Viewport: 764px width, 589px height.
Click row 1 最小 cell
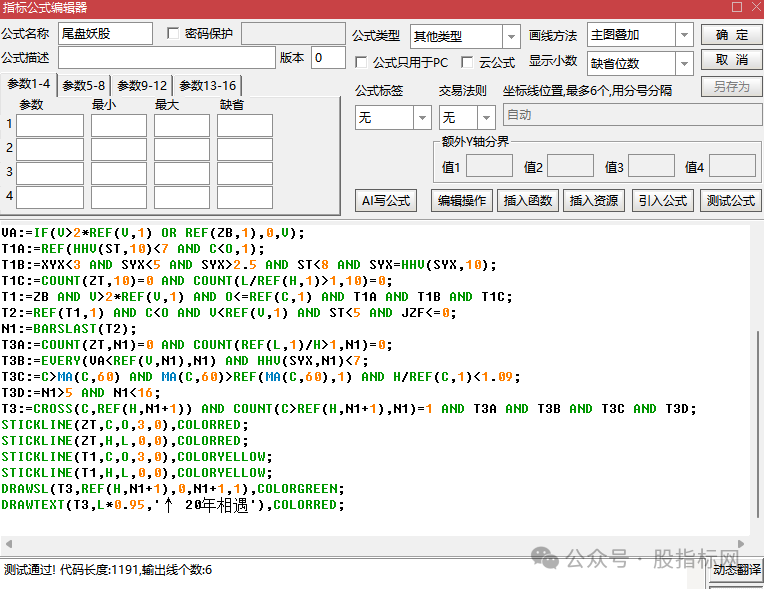(x=119, y=125)
